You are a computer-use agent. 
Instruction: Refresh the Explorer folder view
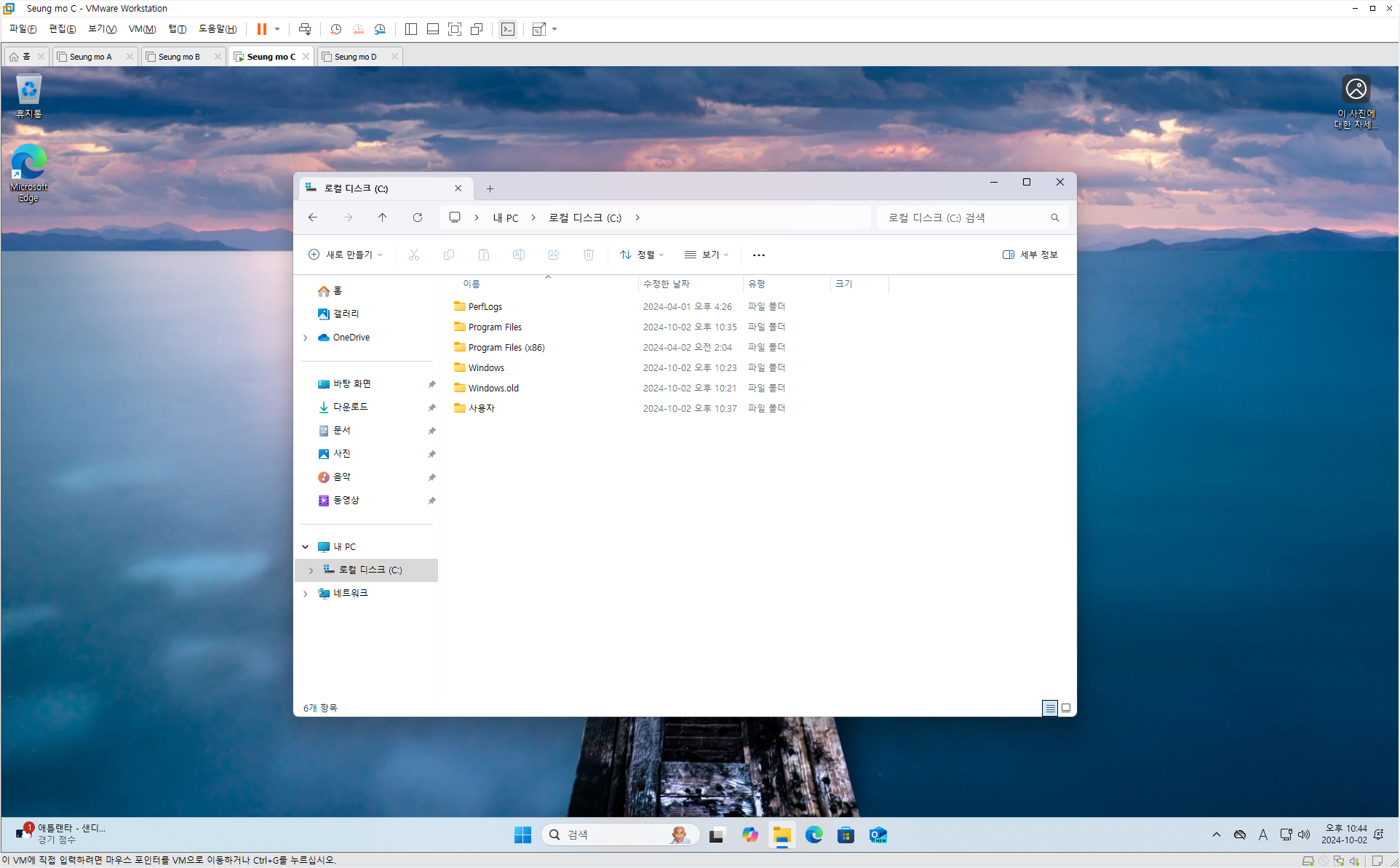pyautogui.click(x=418, y=218)
